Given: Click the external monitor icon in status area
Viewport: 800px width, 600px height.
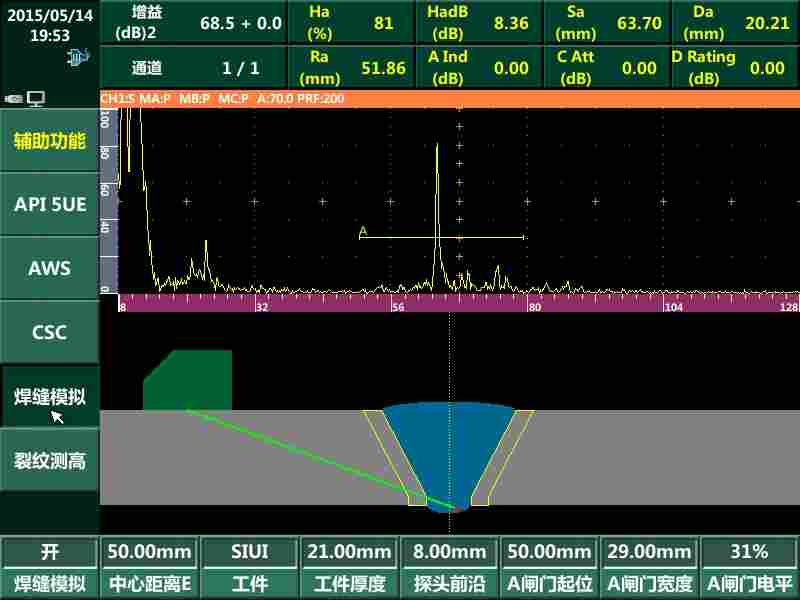Looking at the screenshot, I should point(35,97).
